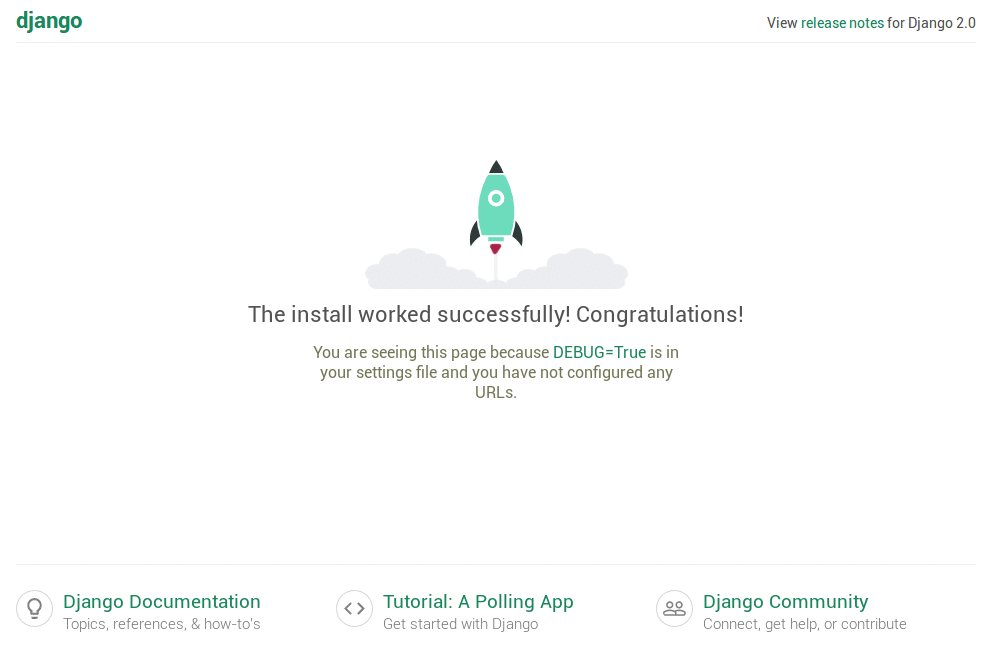The height and width of the screenshot is (647, 993).
Task: Open Tutorial: A Polling App
Action: click(478, 601)
